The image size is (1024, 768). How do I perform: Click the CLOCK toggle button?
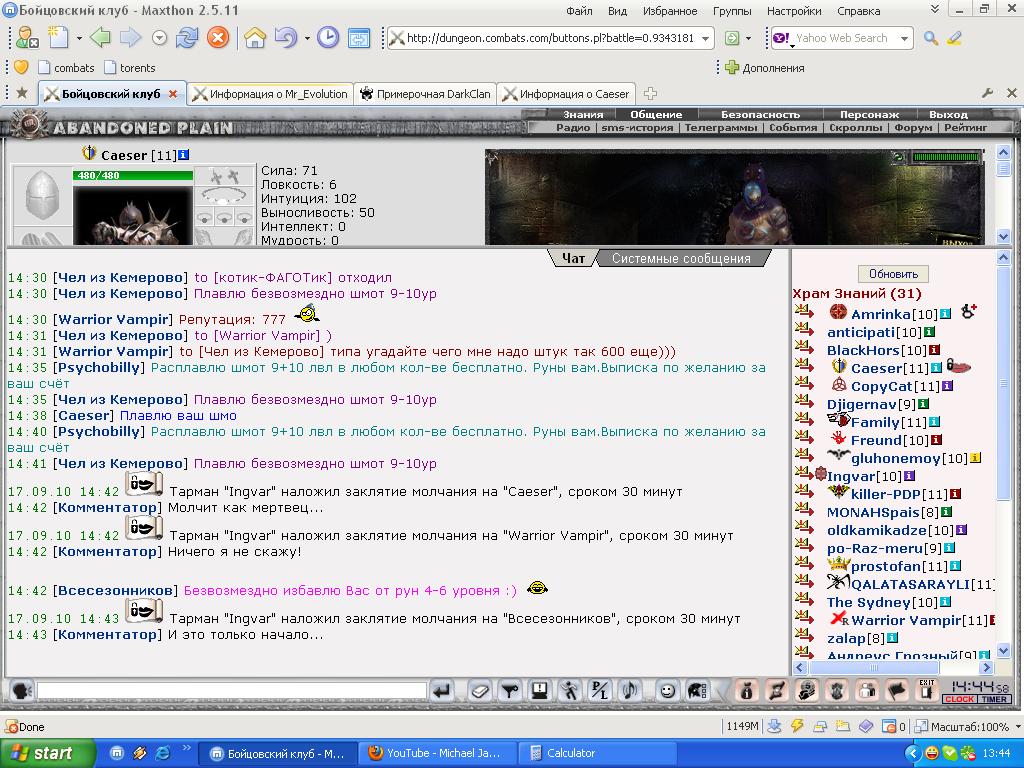click(x=959, y=699)
